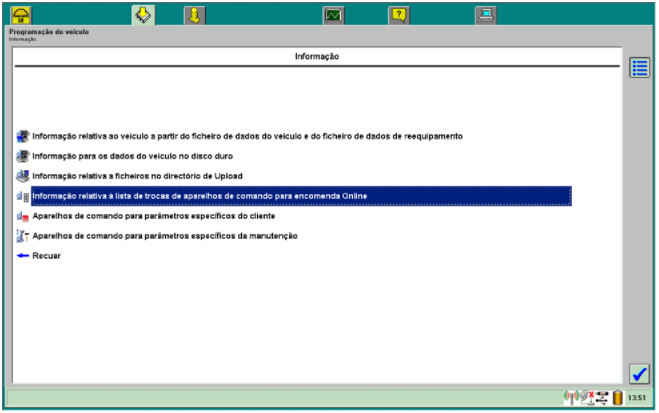Image resolution: width=659 pixels, height=413 pixels.
Task: Confirm with the blue checkmark button
Action: 639,373
